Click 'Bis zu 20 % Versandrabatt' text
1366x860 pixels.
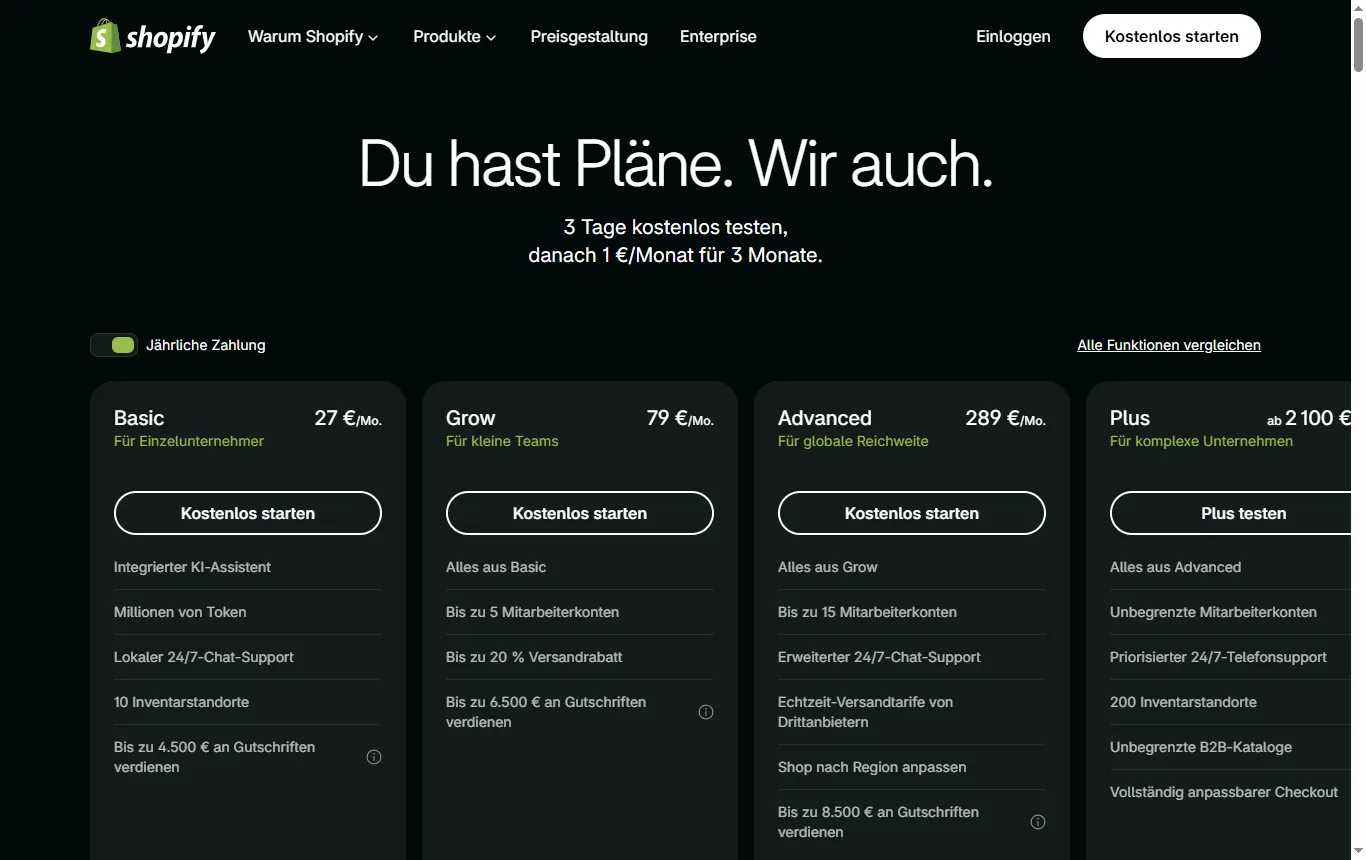click(x=534, y=657)
